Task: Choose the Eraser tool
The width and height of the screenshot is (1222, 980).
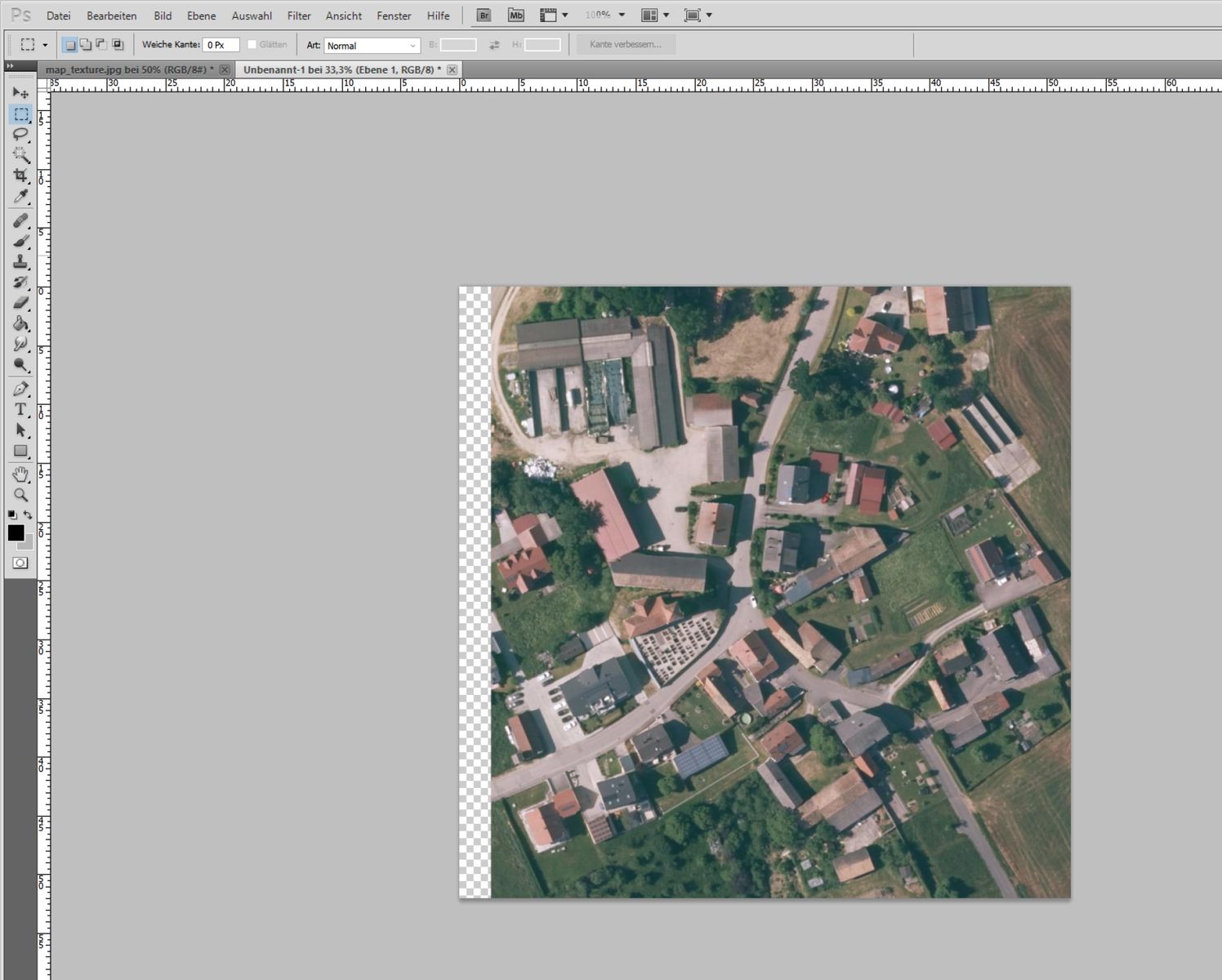Action: tap(20, 303)
